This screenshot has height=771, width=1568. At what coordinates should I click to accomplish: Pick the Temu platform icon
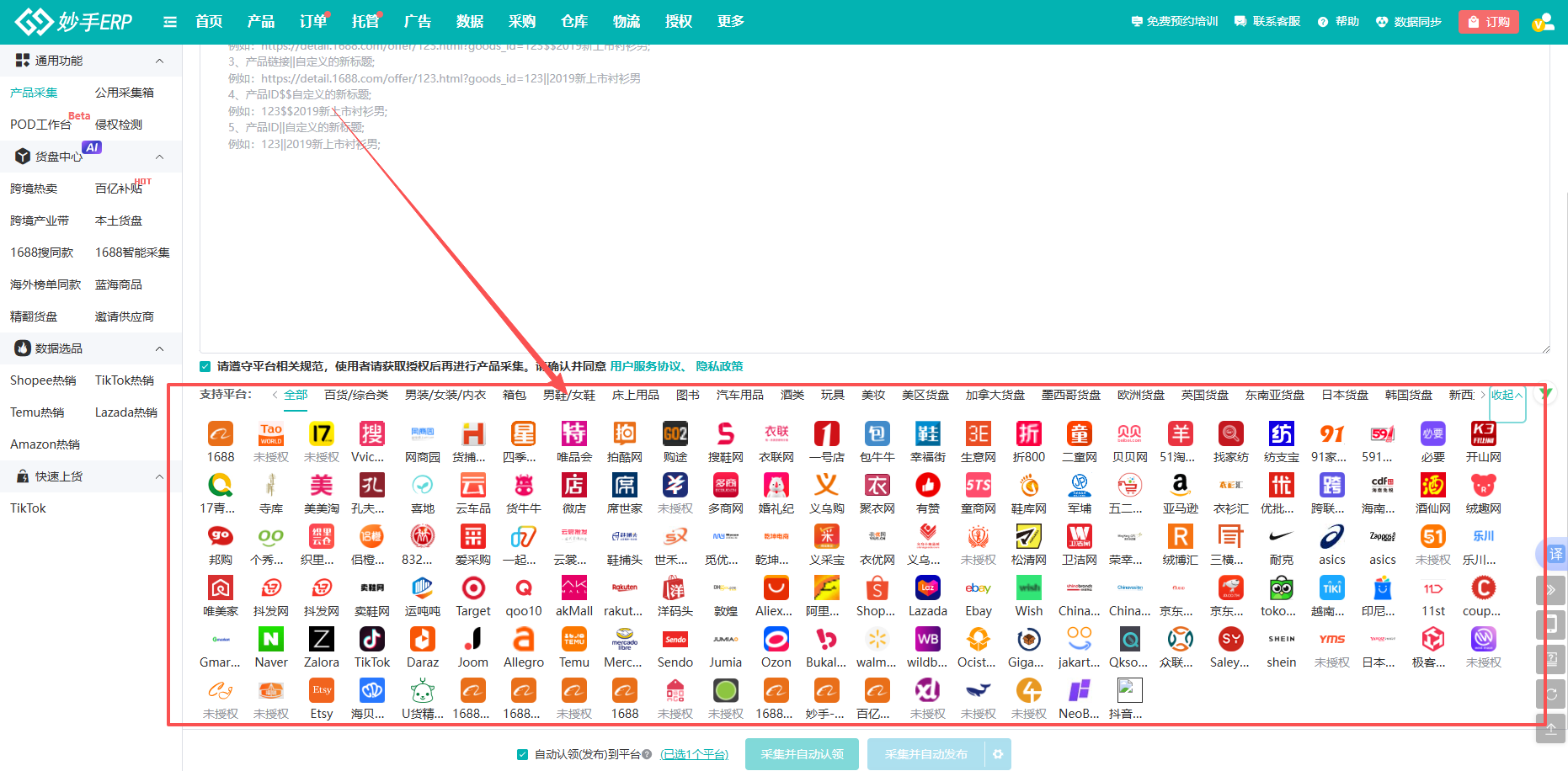coord(573,641)
